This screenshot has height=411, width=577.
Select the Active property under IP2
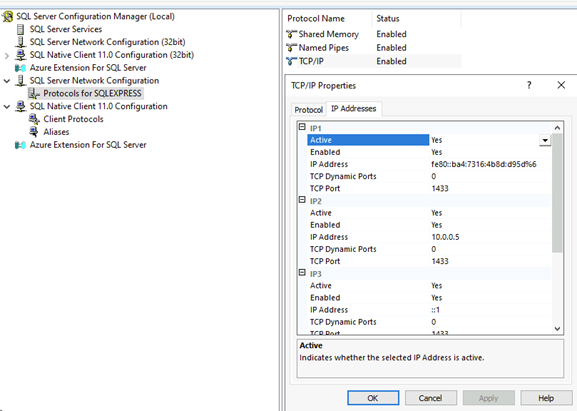click(x=429, y=213)
